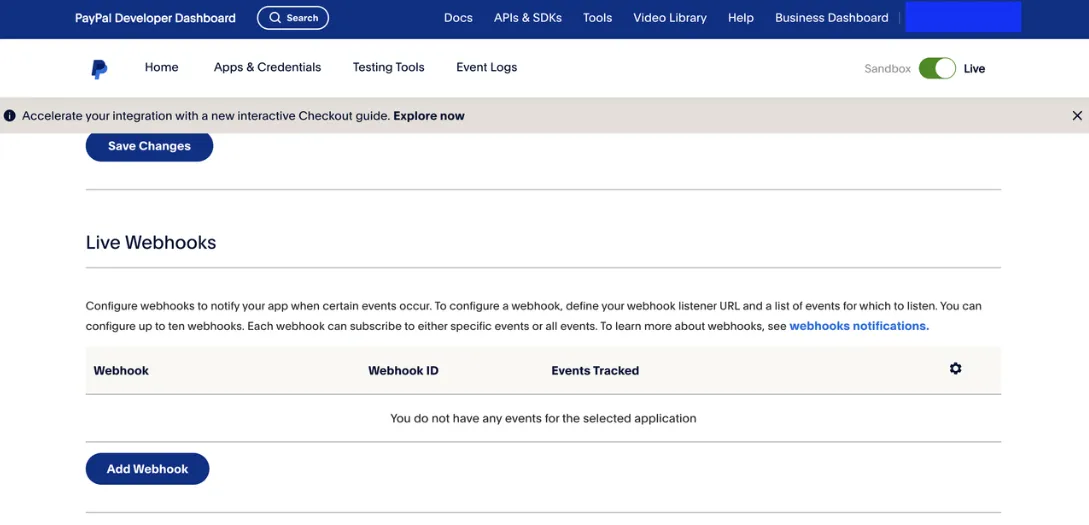Open the Help menu

coord(740,18)
